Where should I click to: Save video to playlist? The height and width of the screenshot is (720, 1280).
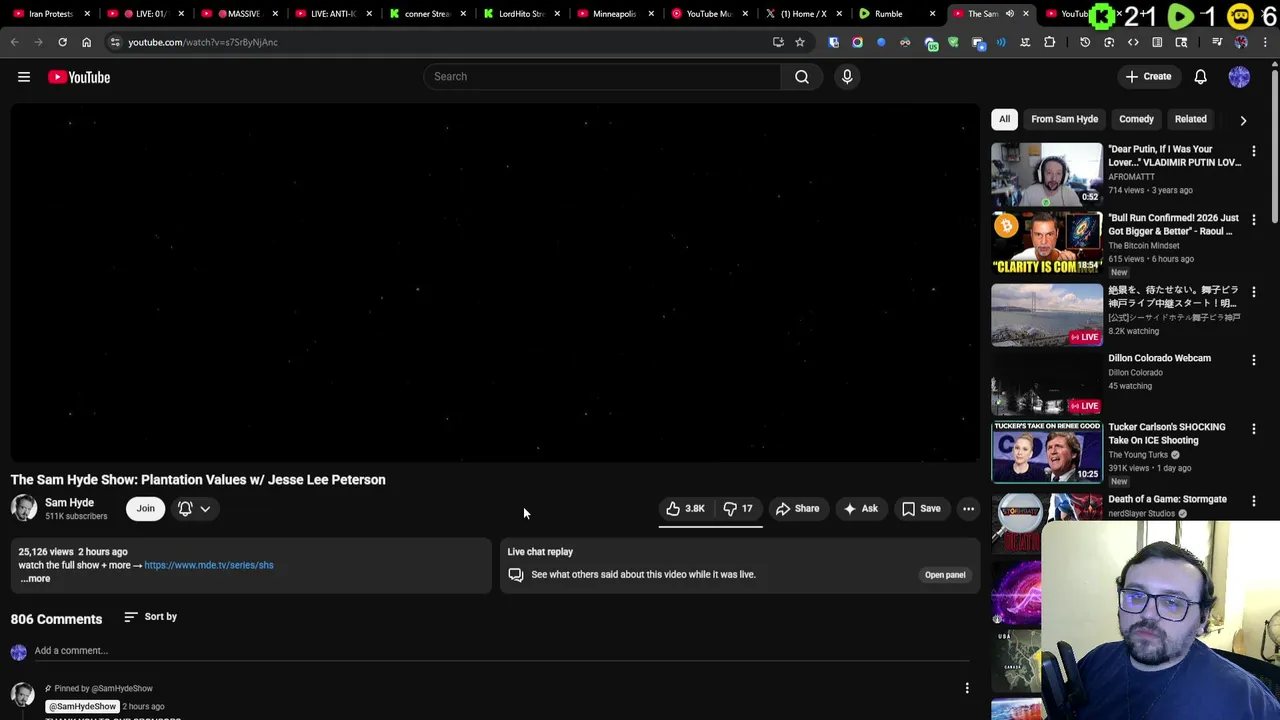921,509
